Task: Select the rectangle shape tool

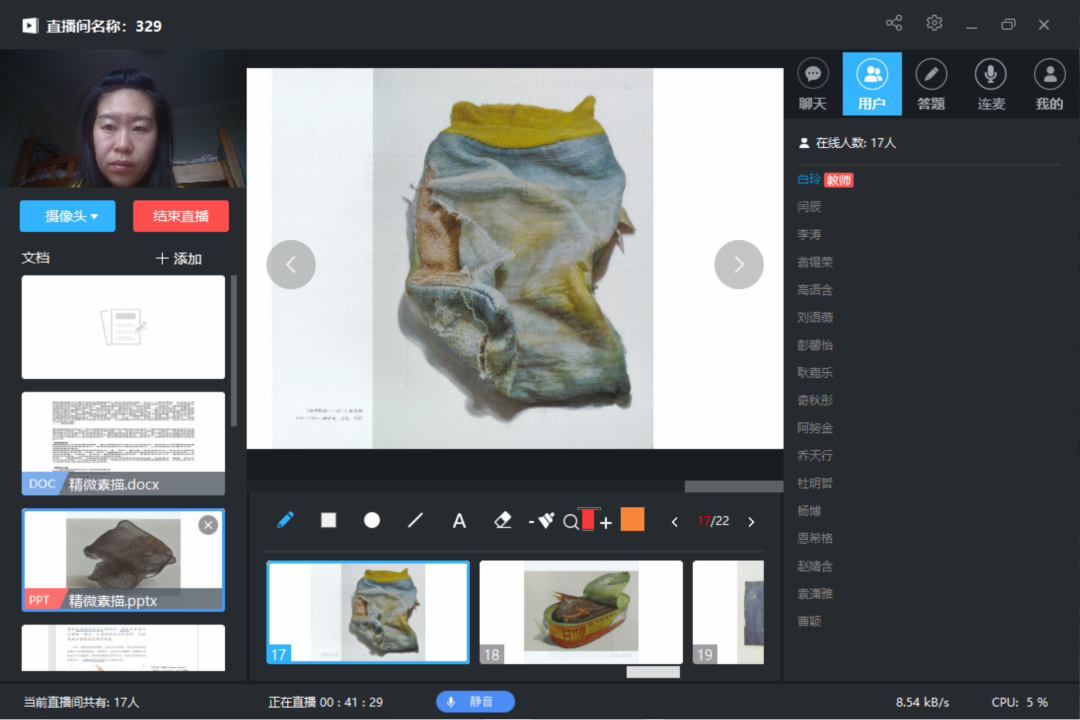Action: (328, 520)
